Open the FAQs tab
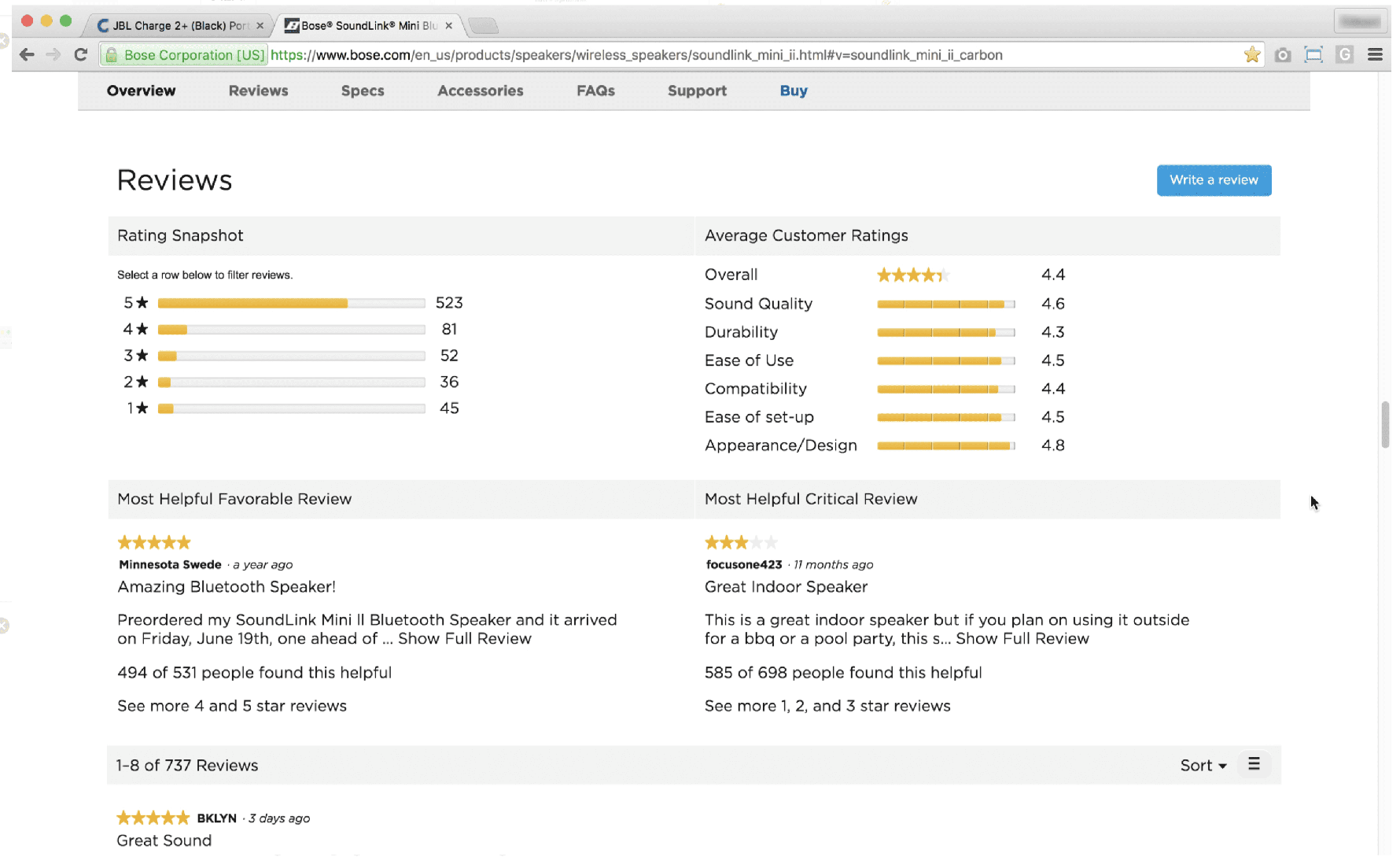The width and height of the screenshot is (1400, 868). [x=595, y=90]
